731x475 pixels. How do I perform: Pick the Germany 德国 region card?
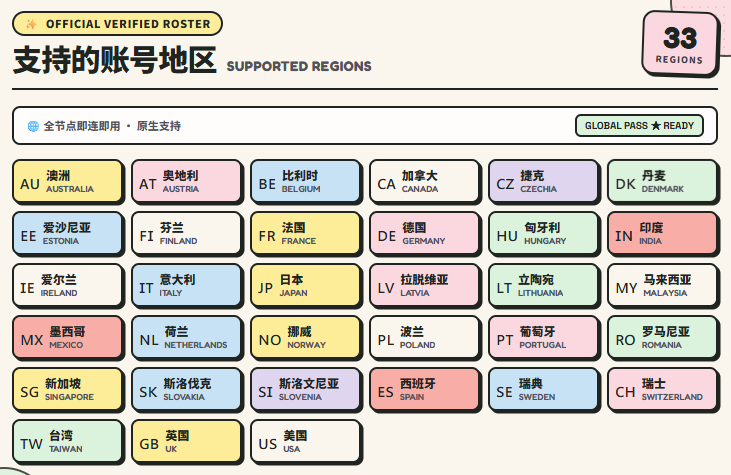point(424,233)
